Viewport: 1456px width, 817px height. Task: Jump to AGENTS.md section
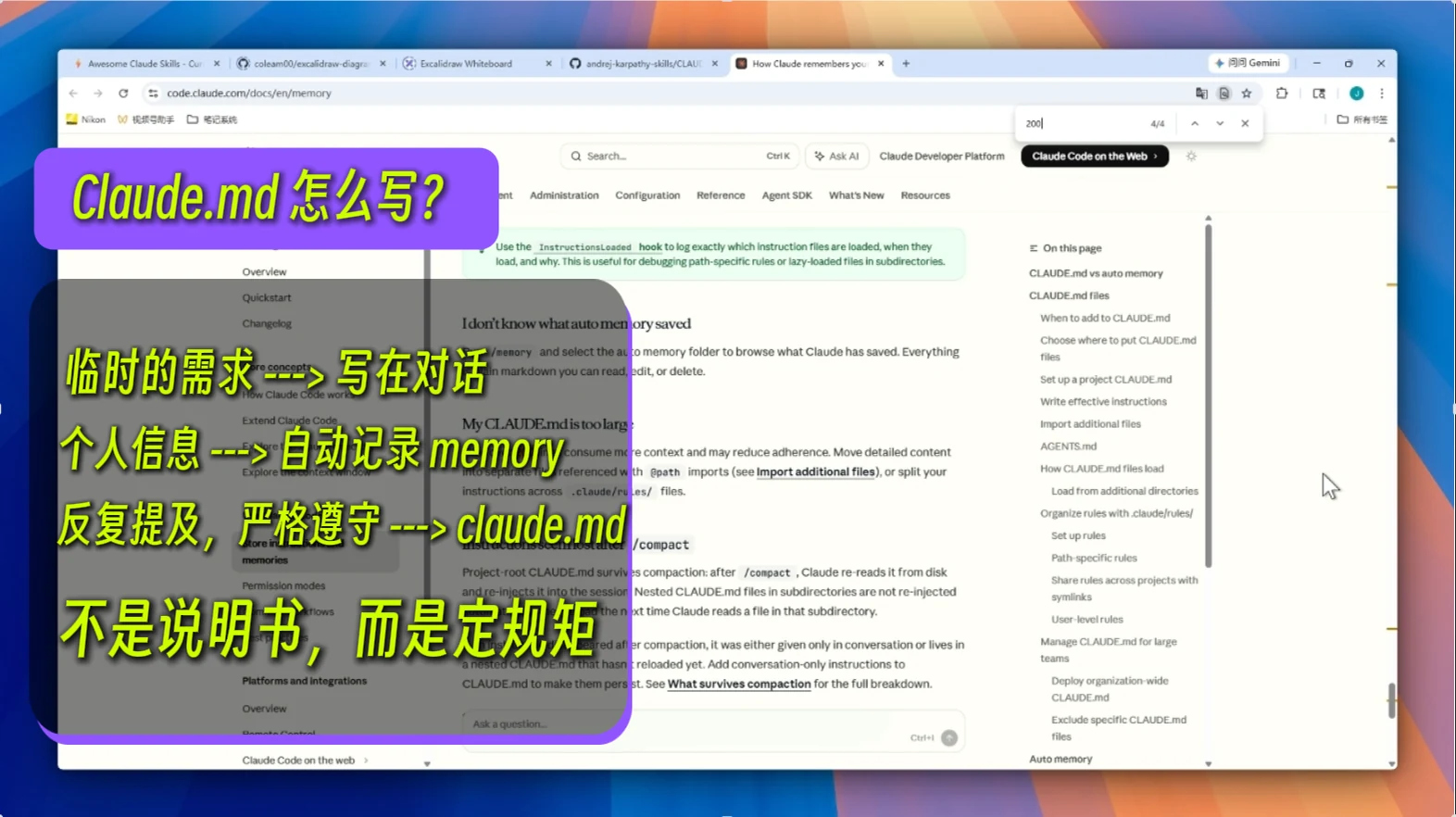coord(1068,446)
